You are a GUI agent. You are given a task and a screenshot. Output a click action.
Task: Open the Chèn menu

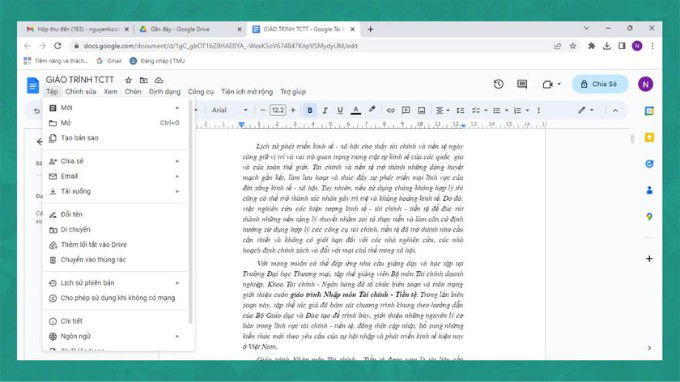[x=133, y=92]
